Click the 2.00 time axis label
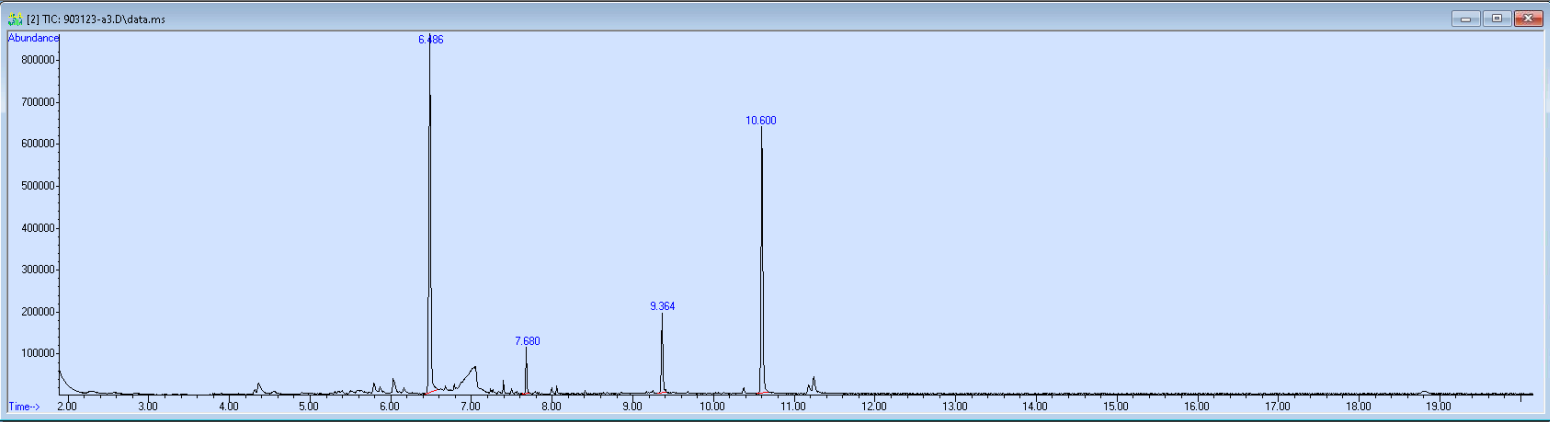 pos(67,407)
